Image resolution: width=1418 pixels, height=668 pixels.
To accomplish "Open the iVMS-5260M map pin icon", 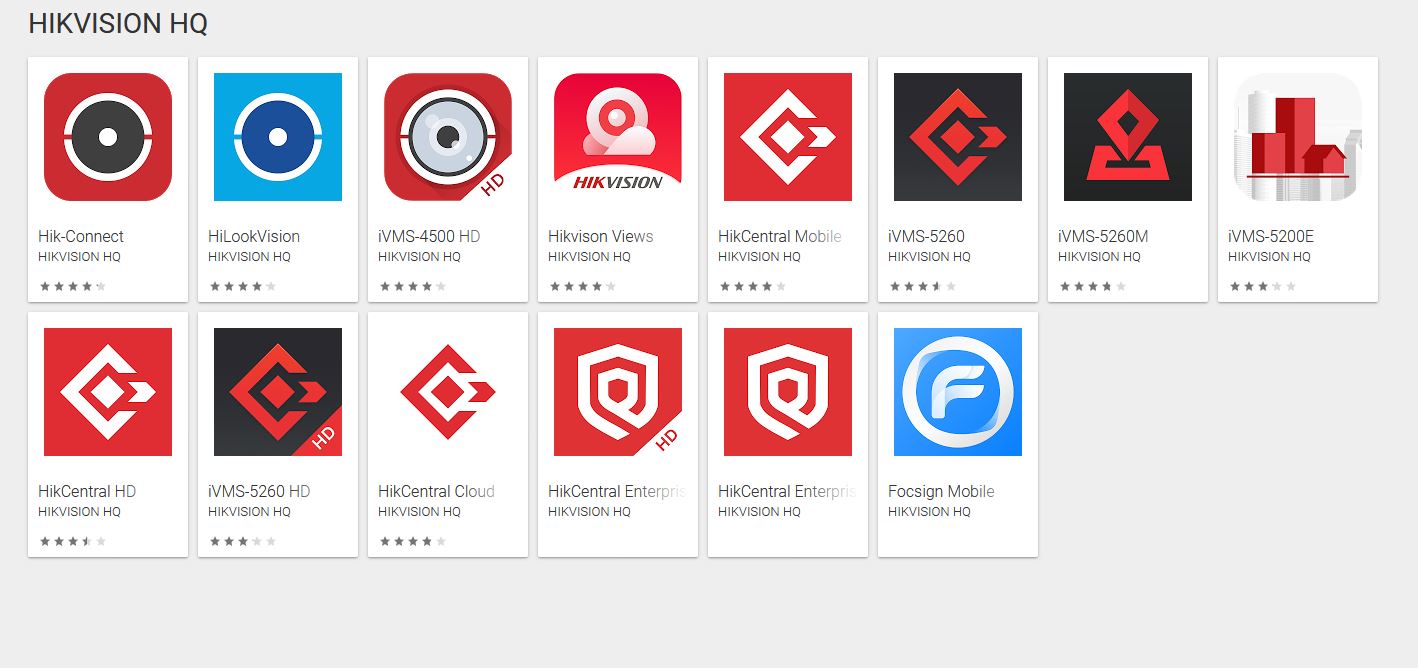I will (x=1128, y=137).
